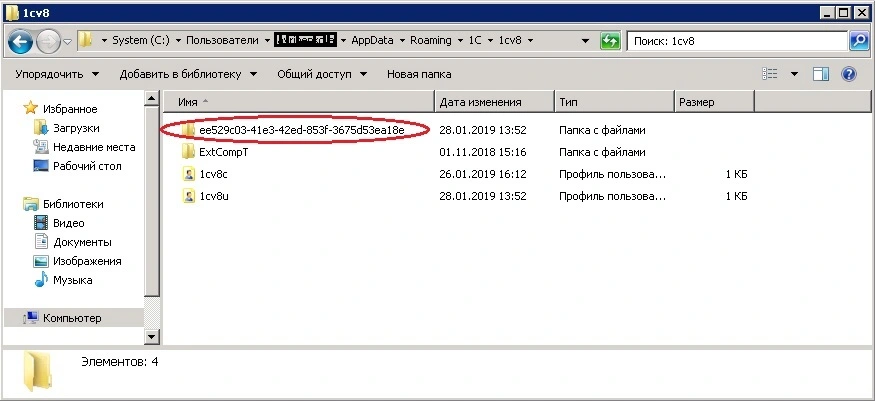Viewport: 875px width, 401px height.
Task: Expand the Добавить в библиотеку menu
Action: pos(188,74)
